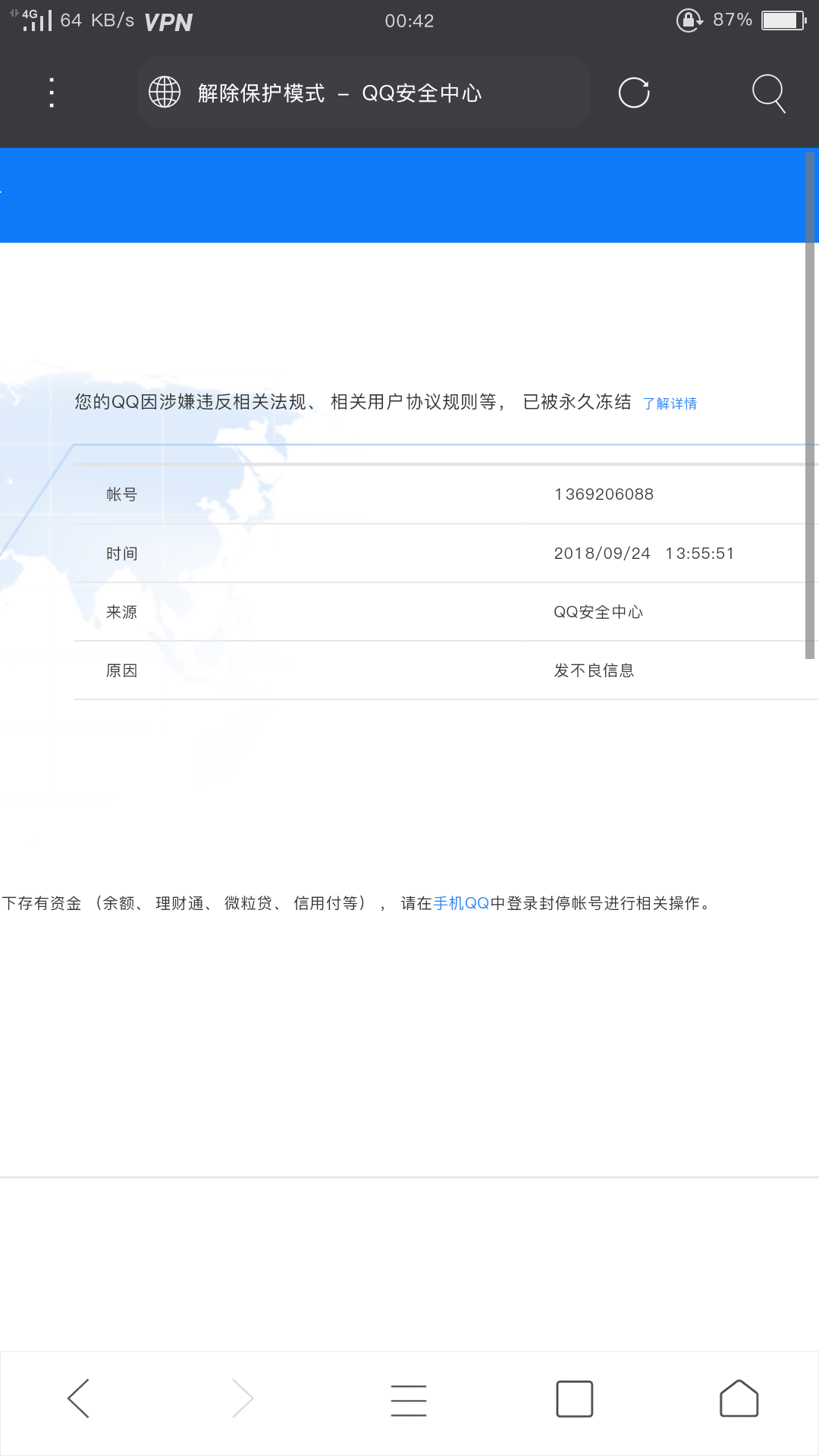The image size is (819, 1456).
Task: Go forward using the right arrow
Action: coord(243,1398)
